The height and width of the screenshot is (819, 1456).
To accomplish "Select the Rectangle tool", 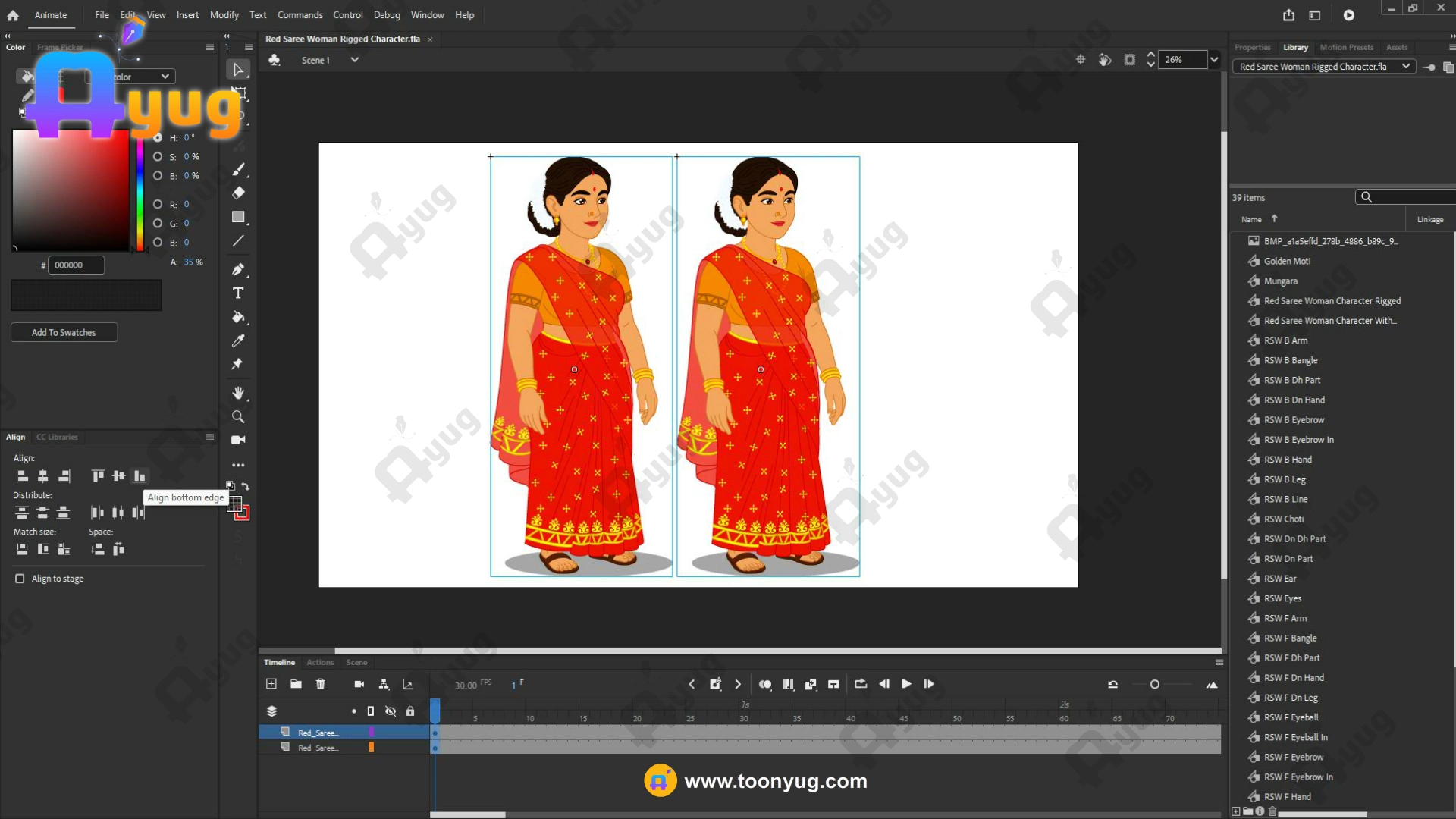I will click(x=238, y=217).
